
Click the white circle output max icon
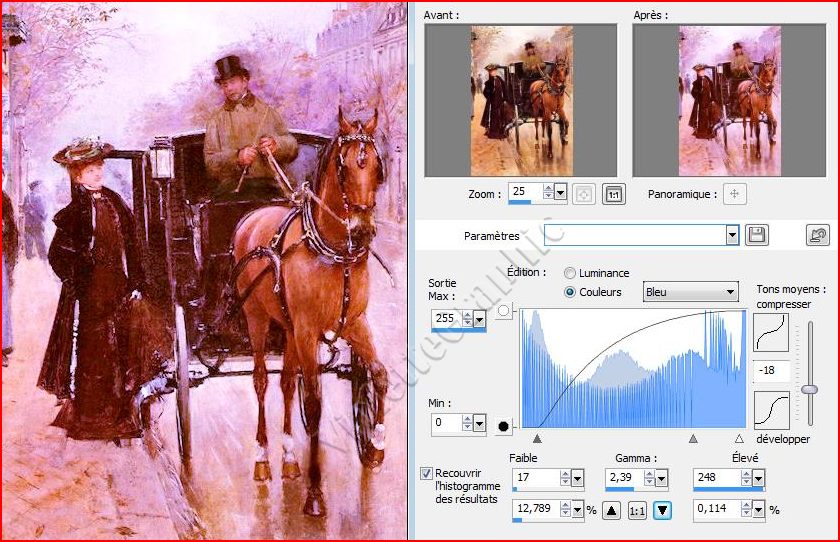pyautogui.click(x=504, y=313)
